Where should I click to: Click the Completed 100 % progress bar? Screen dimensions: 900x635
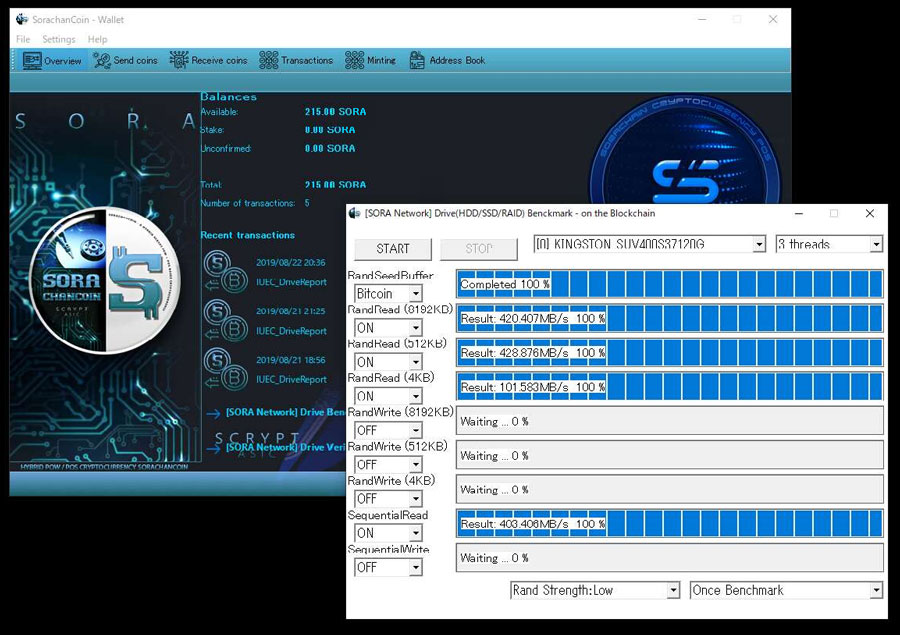(x=670, y=284)
